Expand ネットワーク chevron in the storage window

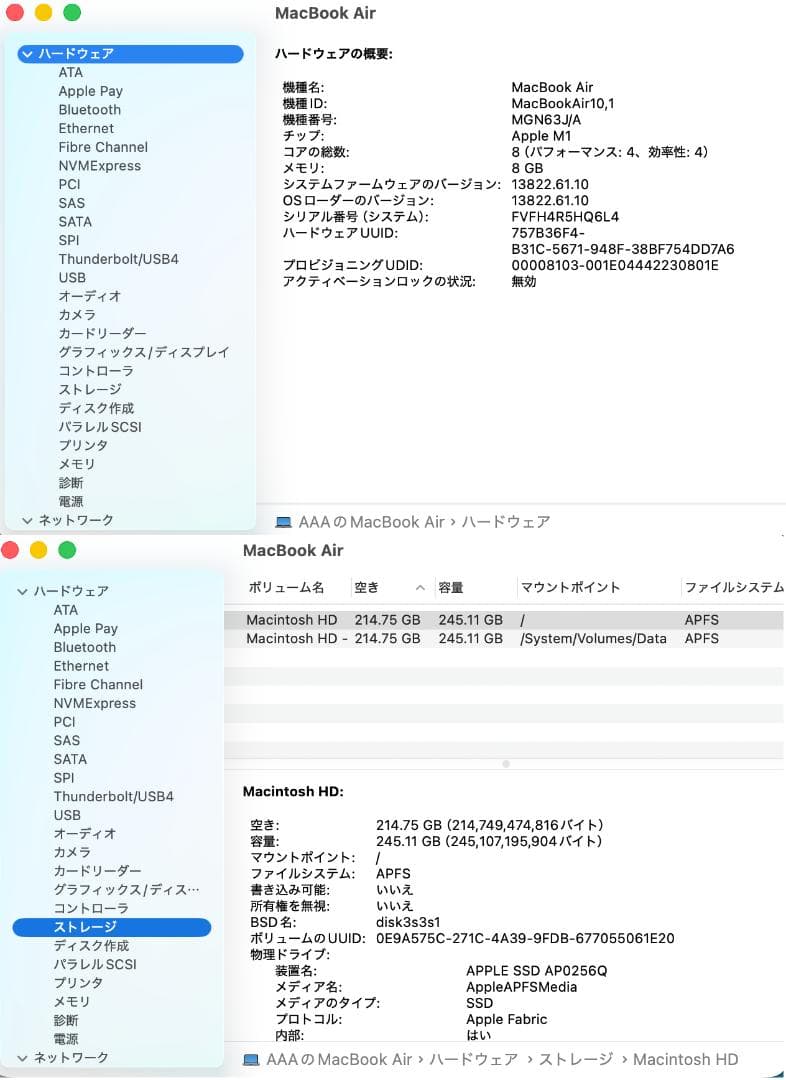click(22, 1058)
